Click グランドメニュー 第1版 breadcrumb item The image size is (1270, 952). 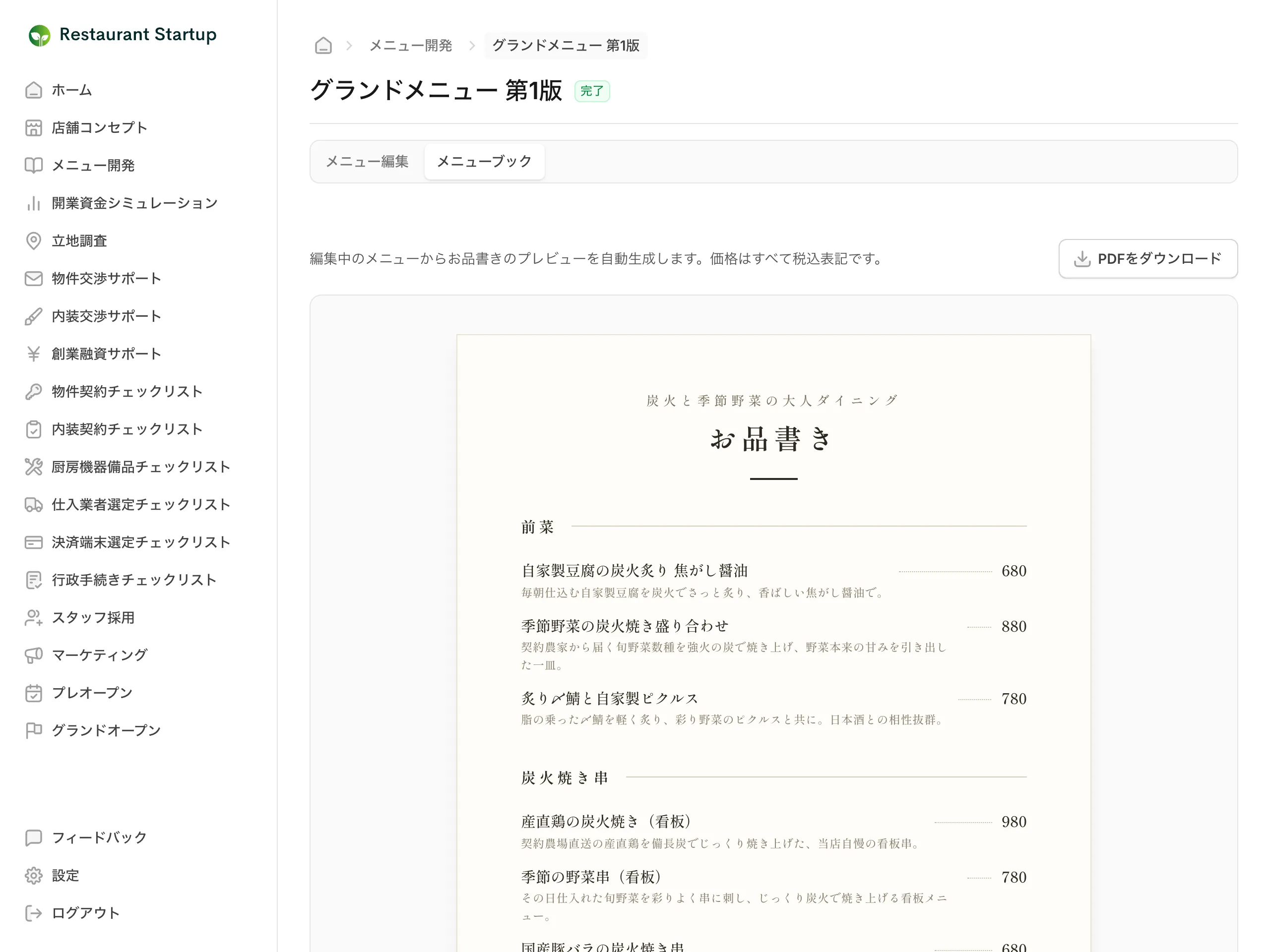pyautogui.click(x=566, y=45)
